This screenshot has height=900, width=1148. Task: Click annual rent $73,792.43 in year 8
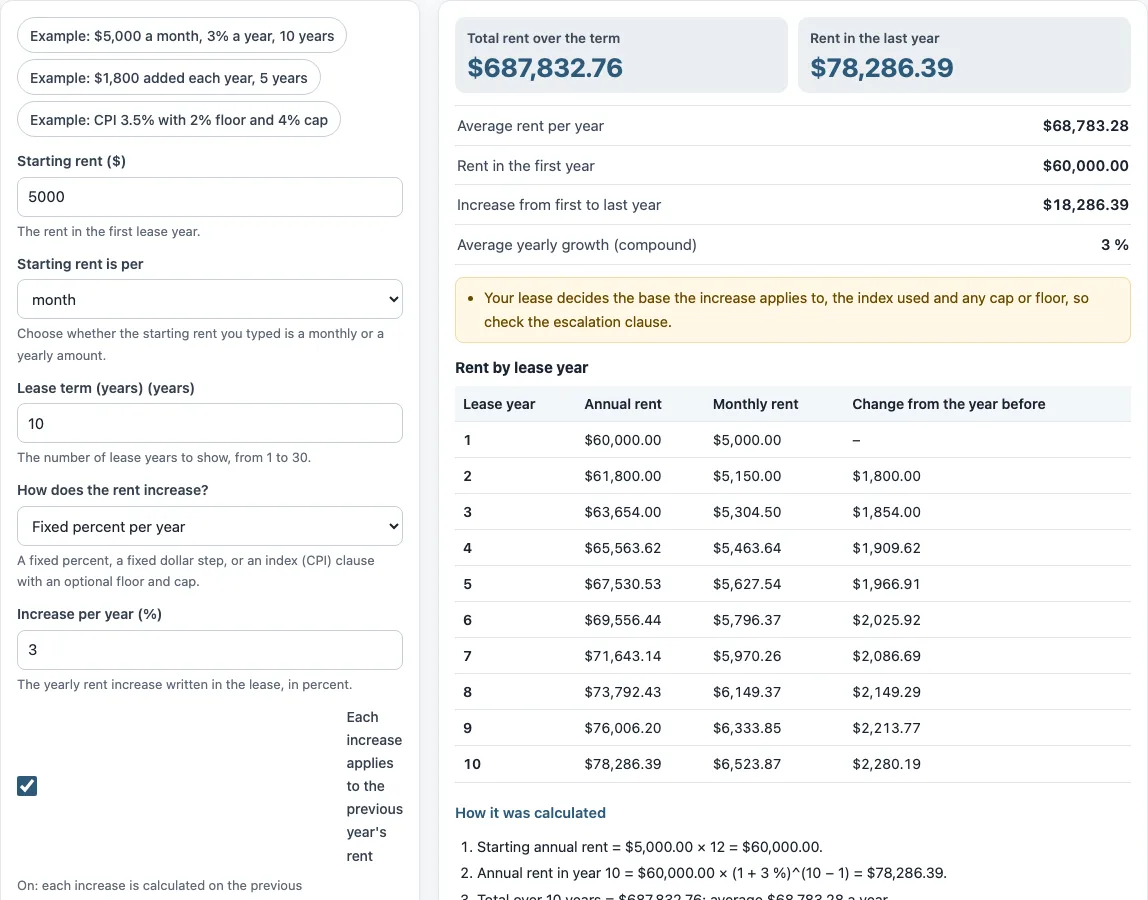(623, 691)
